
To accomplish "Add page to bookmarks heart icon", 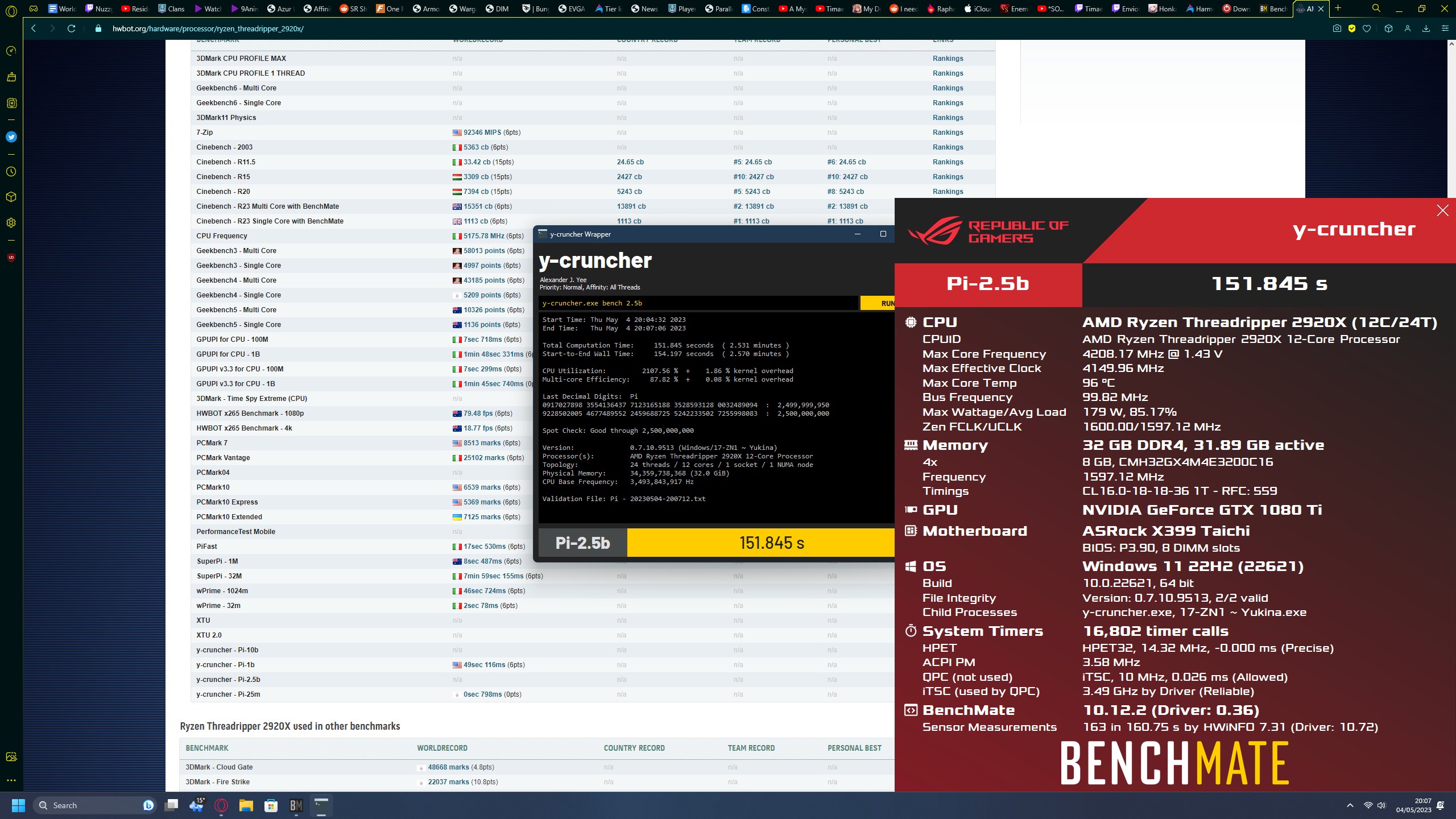I will click(x=1367, y=28).
